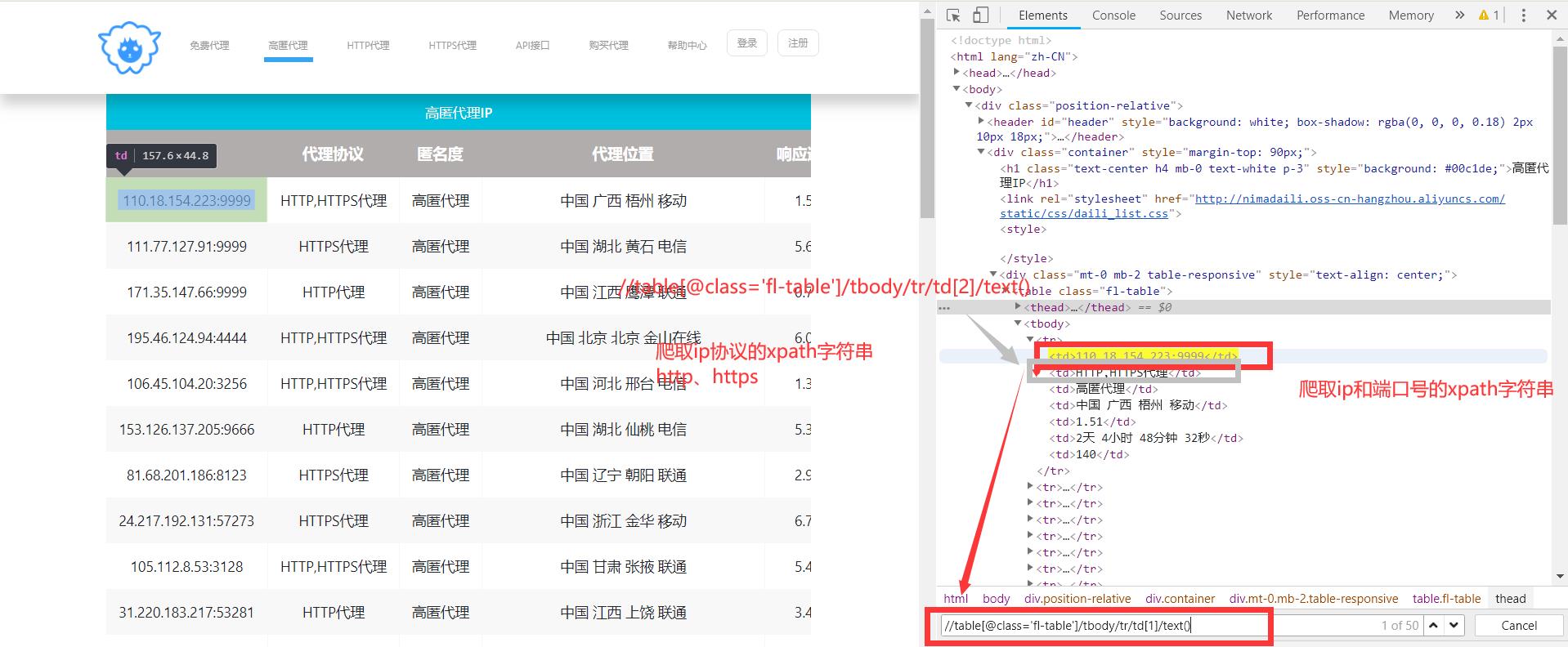Open the 高匿代理 nav item
1568x647 pixels.
288,46
